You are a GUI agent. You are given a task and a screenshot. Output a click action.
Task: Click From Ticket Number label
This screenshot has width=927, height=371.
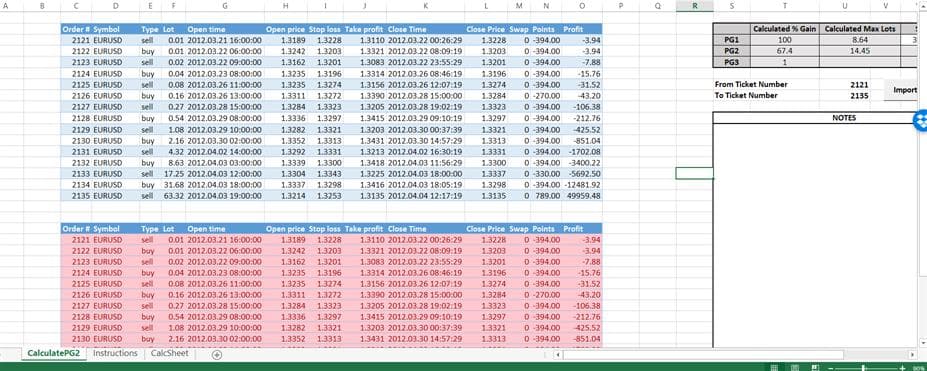[x=751, y=84]
